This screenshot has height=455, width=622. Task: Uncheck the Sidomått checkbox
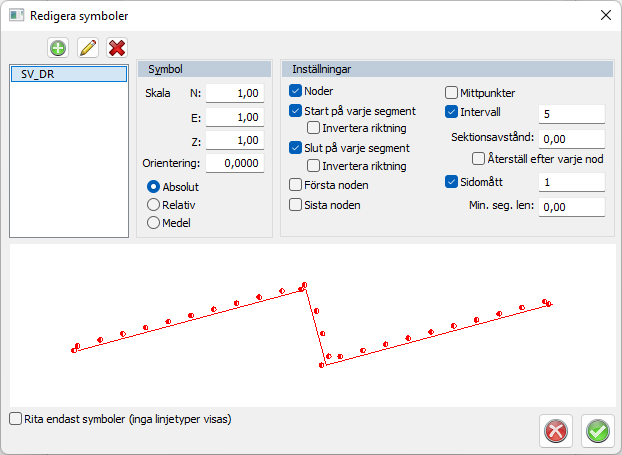click(451, 182)
